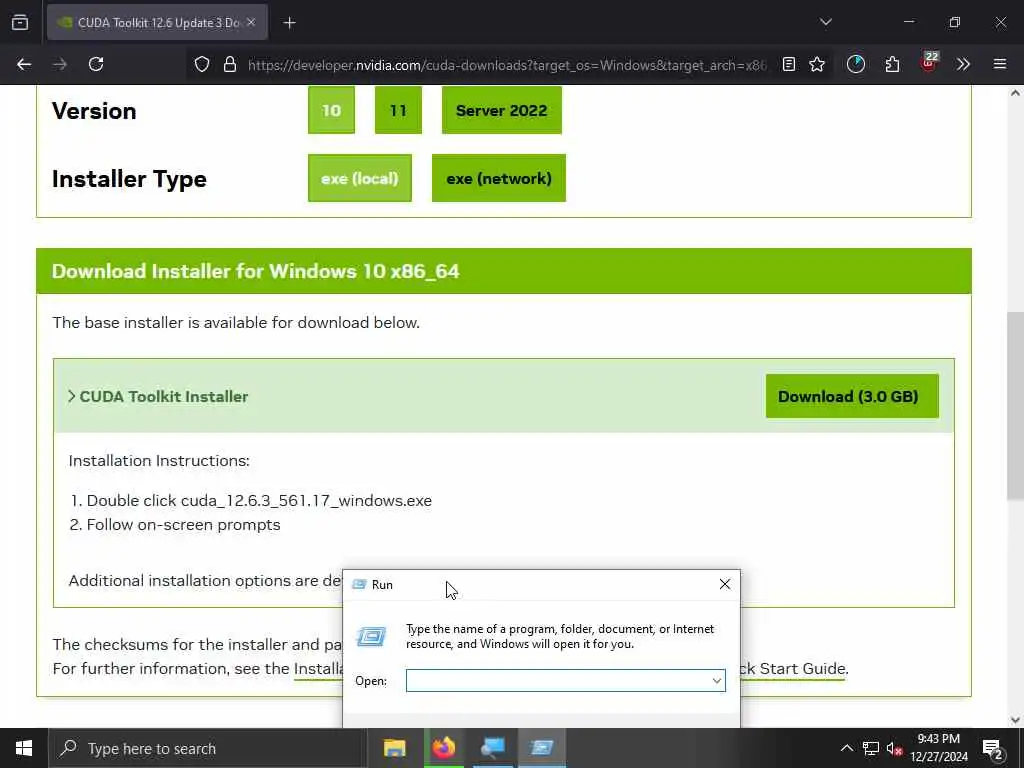Choose exe (local) installer type
This screenshot has height=768, width=1024.
pyautogui.click(x=360, y=178)
